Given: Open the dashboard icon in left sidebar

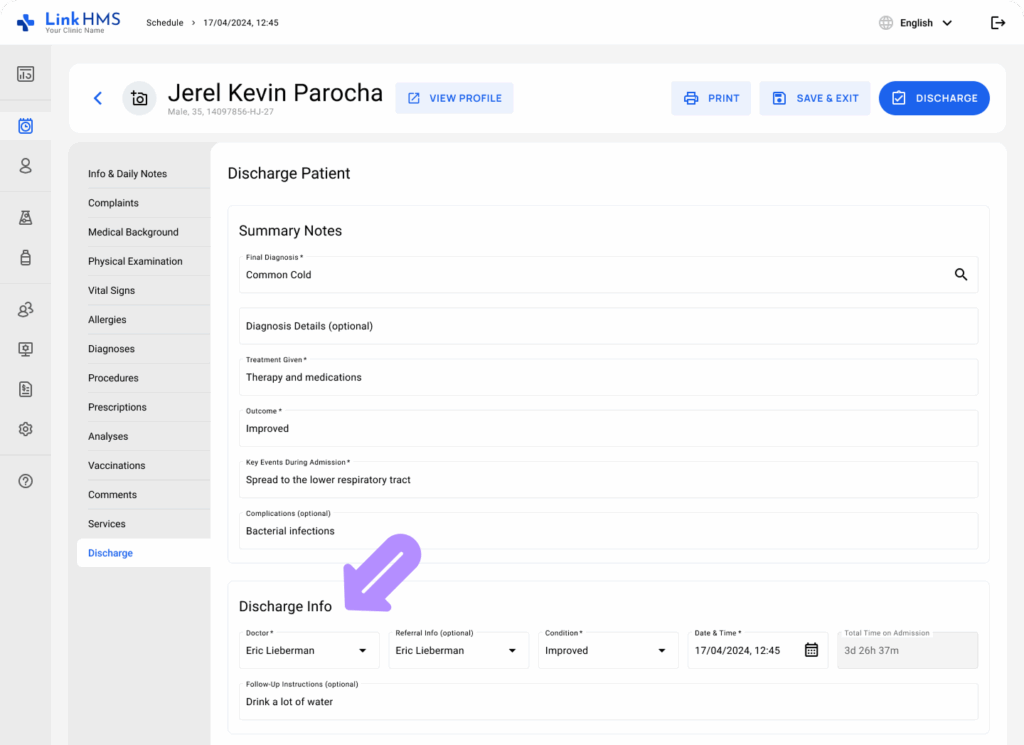Looking at the screenshot, I should 25,74.
